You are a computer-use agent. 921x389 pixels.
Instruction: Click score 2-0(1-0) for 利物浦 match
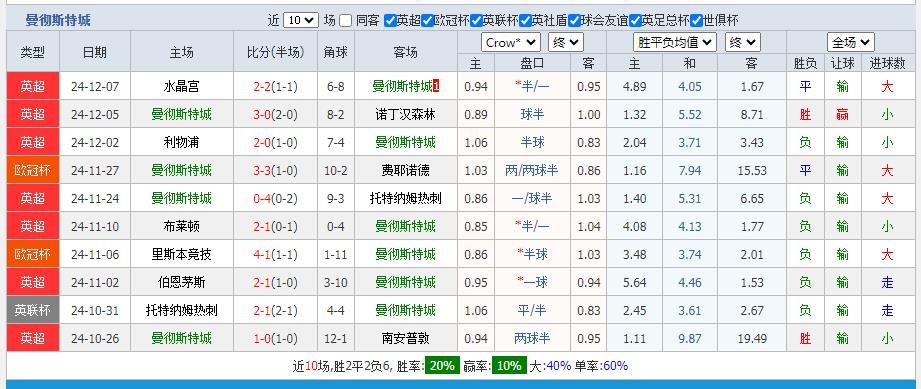tap(275, 143)
